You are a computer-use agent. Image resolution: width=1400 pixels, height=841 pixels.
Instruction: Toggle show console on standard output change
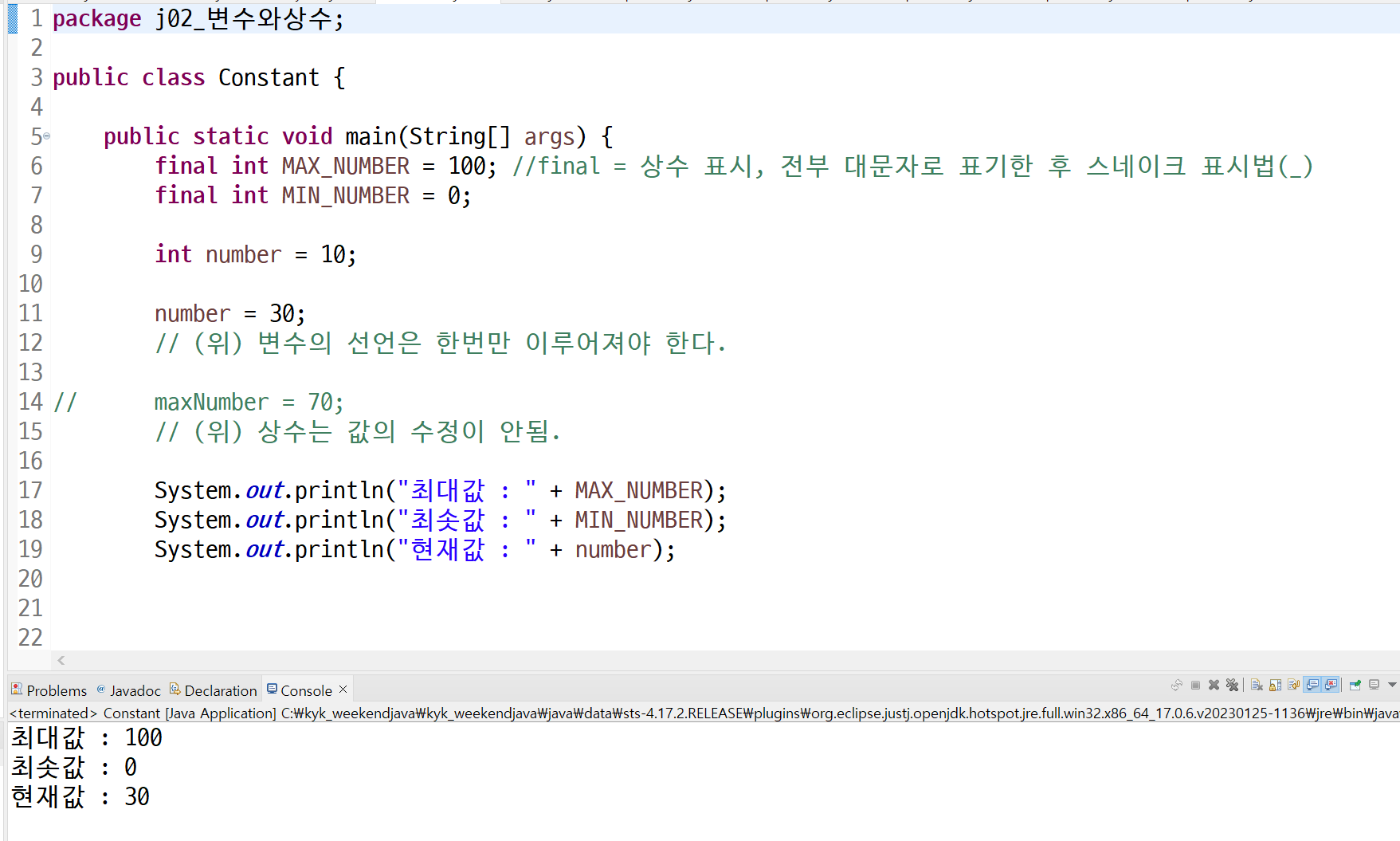[x=1312, y=685]
